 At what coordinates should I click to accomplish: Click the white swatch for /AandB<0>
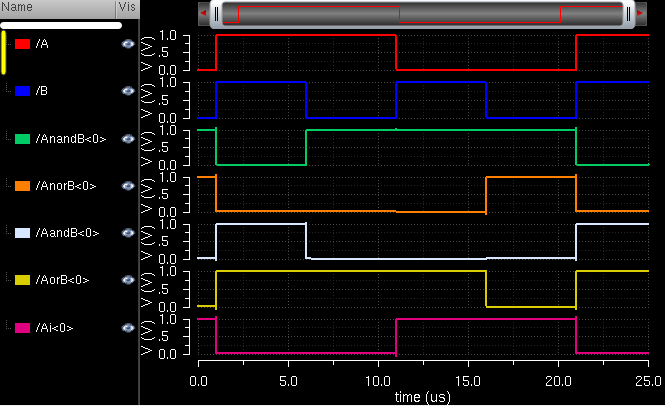point(22,233)
